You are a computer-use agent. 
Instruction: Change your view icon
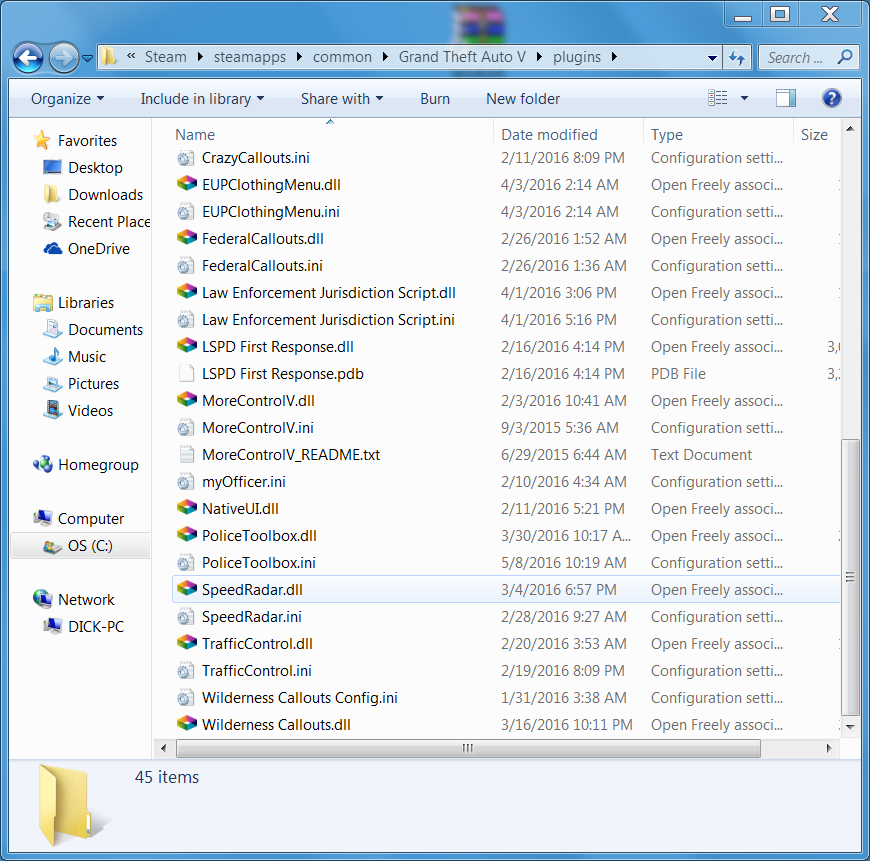click(x=717, y=98)
